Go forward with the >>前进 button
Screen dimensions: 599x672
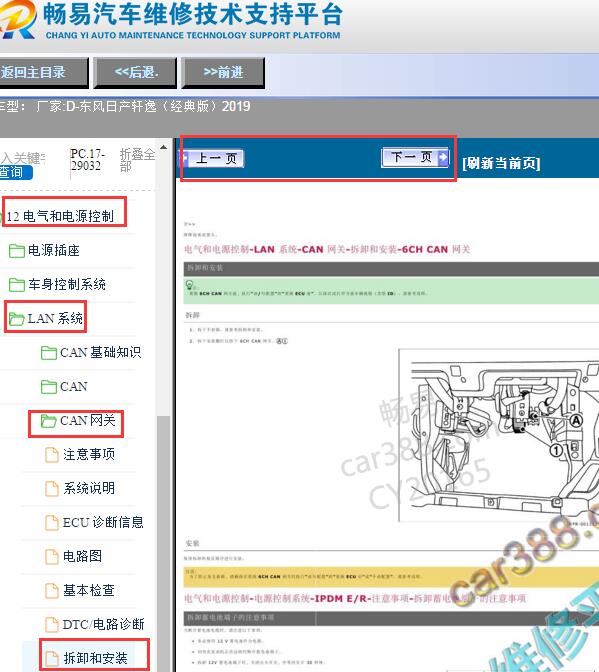point(223,72)
